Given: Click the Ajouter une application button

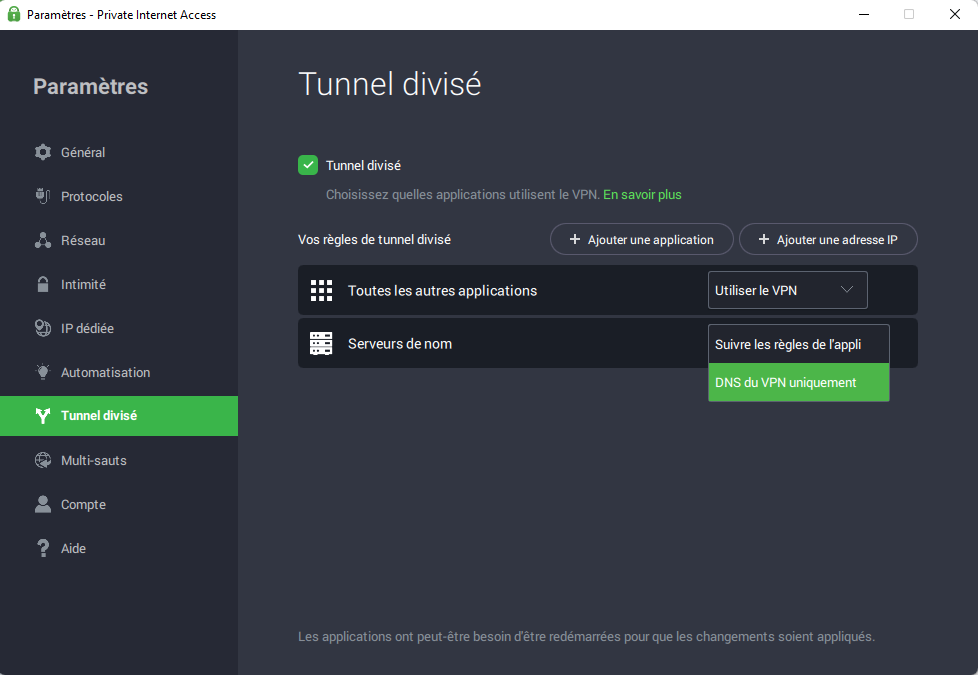Looking at the screenshot, I should click(641, 240).
